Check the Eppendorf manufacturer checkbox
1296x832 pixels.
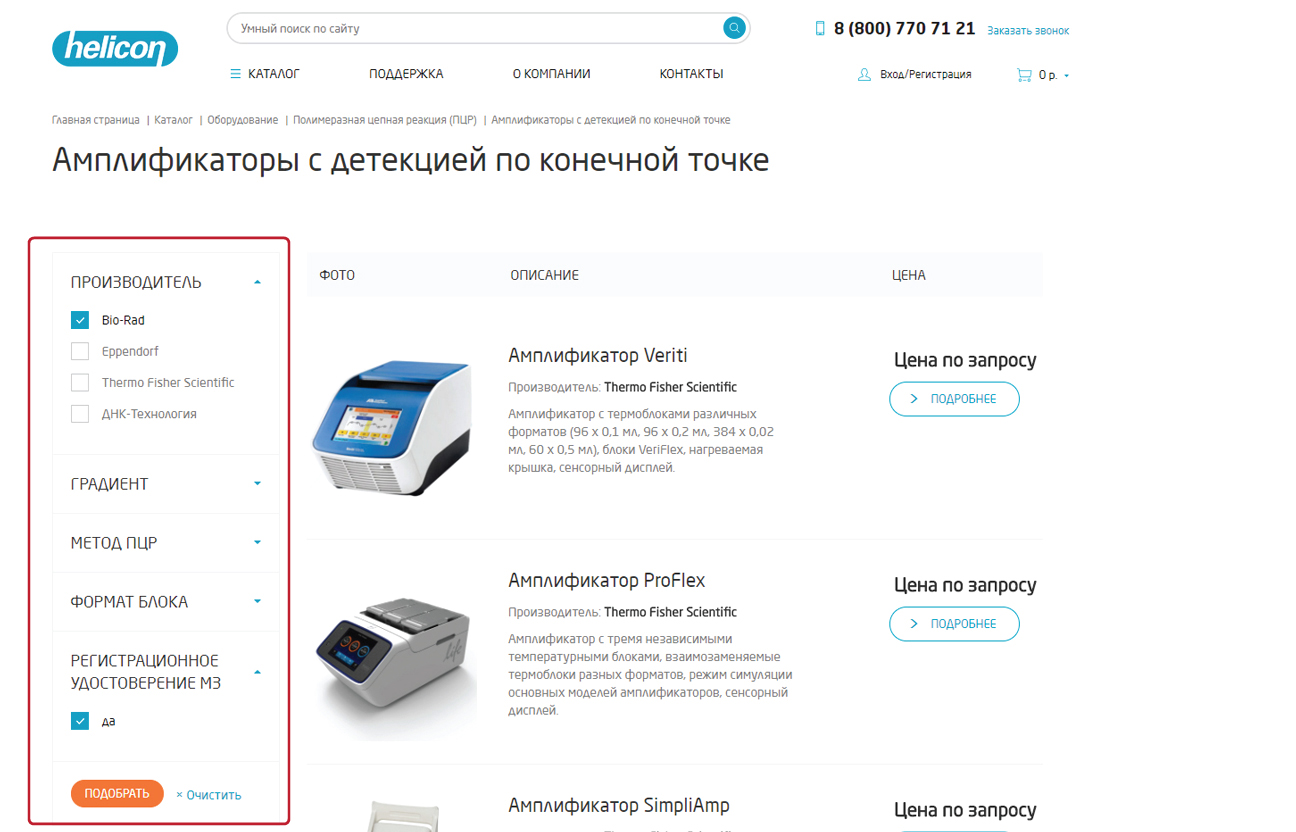pos(80,351)
